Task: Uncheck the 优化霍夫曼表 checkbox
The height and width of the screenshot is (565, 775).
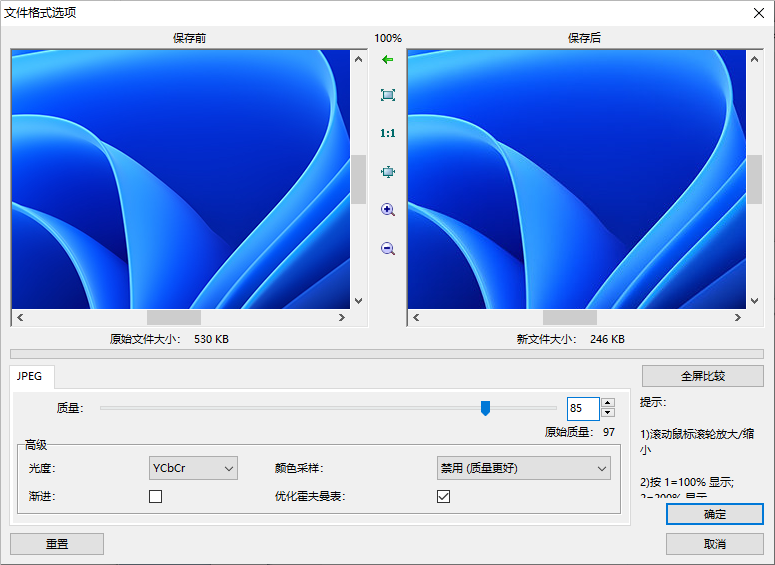Action: pyautogui.click(x=444, y=496)
